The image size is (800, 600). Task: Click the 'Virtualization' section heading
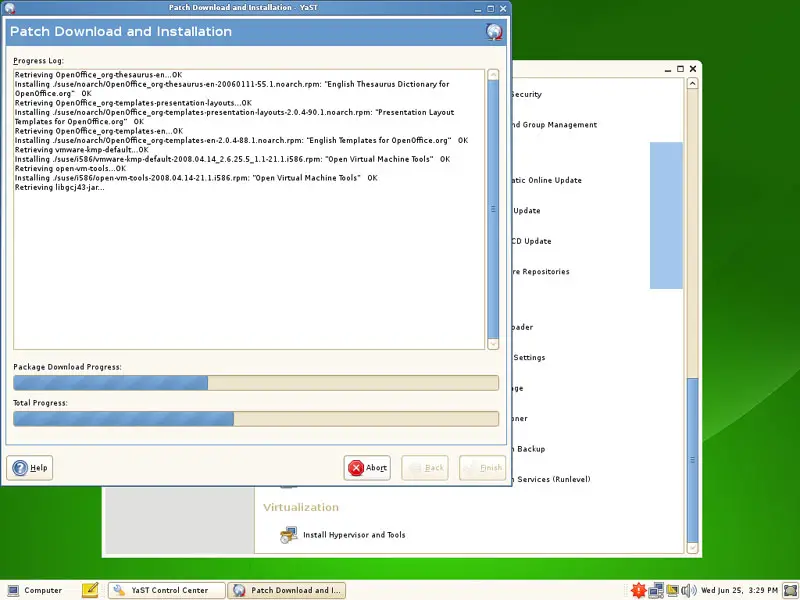(301, 507)
